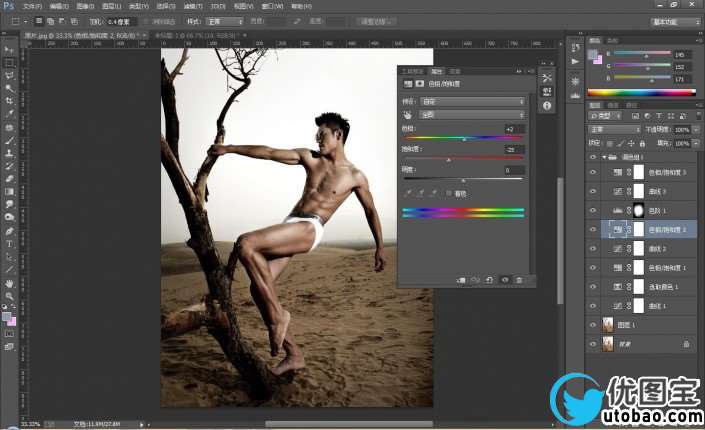705x430 pixels.
Task: Clip adjustment to layer below icon
Action: tap(461, 280)
